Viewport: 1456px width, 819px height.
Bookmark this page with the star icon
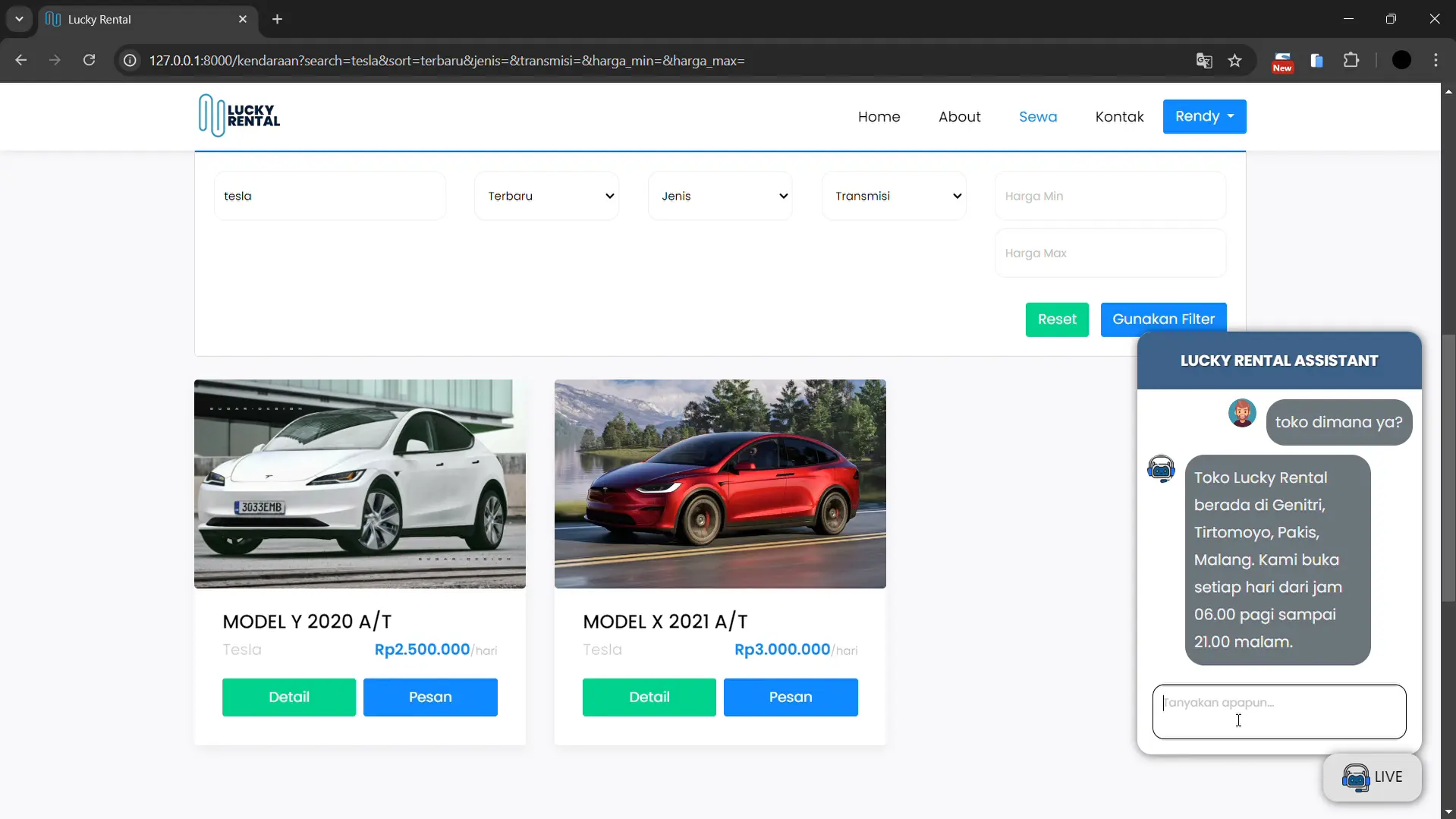click(1235, 61)
